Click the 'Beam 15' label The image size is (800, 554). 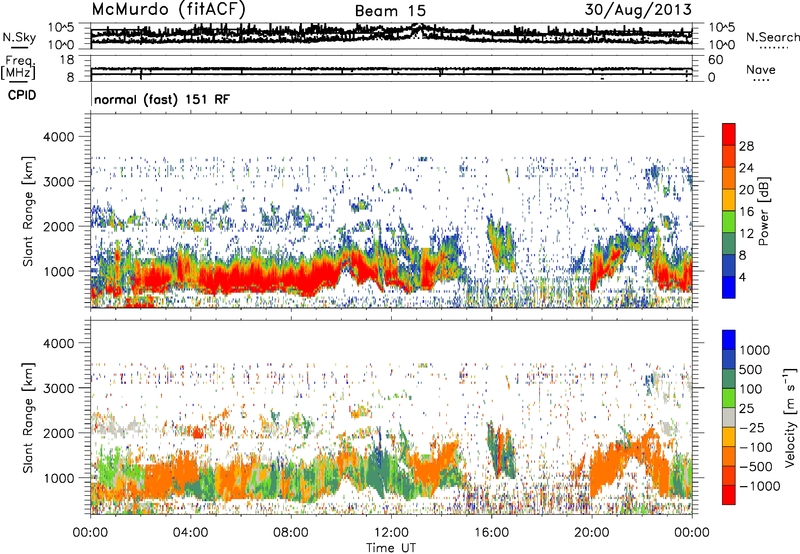[390, 11]
